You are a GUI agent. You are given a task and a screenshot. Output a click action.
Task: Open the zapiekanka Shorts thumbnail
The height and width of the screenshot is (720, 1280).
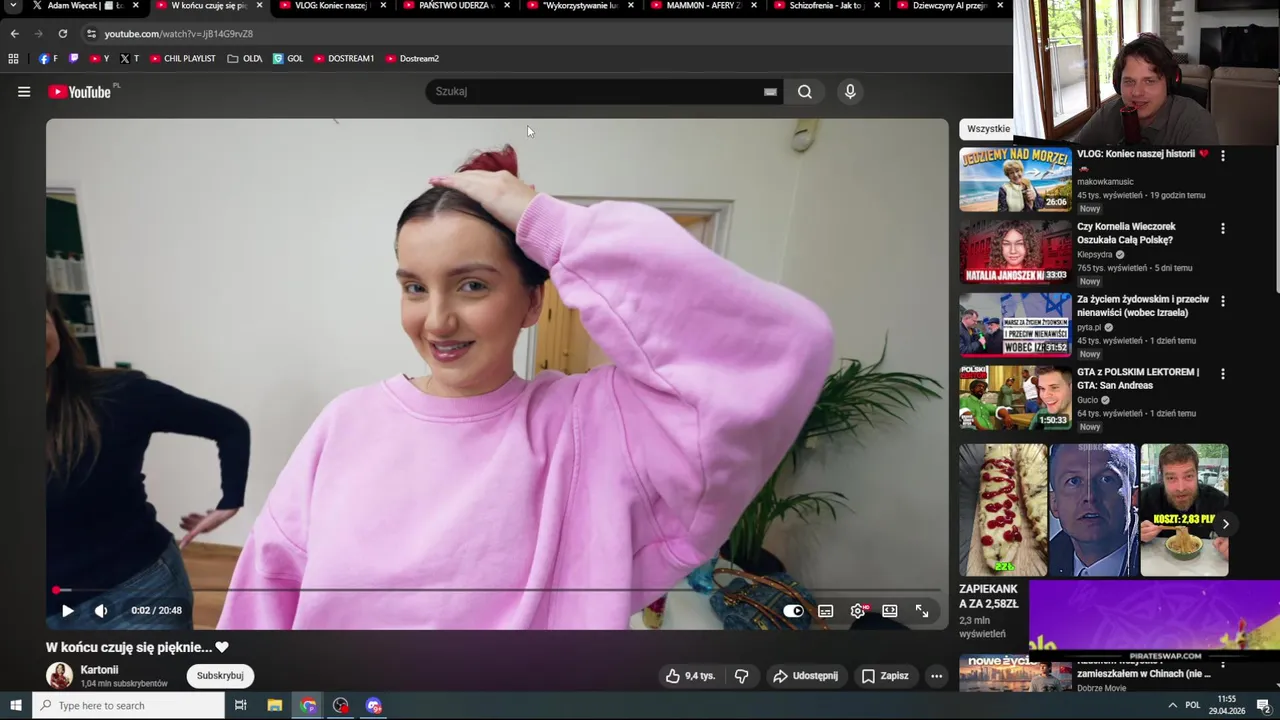pos(1003,510)
